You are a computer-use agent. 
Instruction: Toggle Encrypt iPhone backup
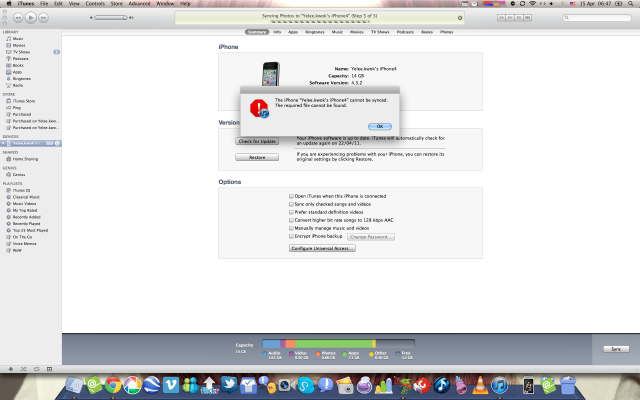click(291, 236)
